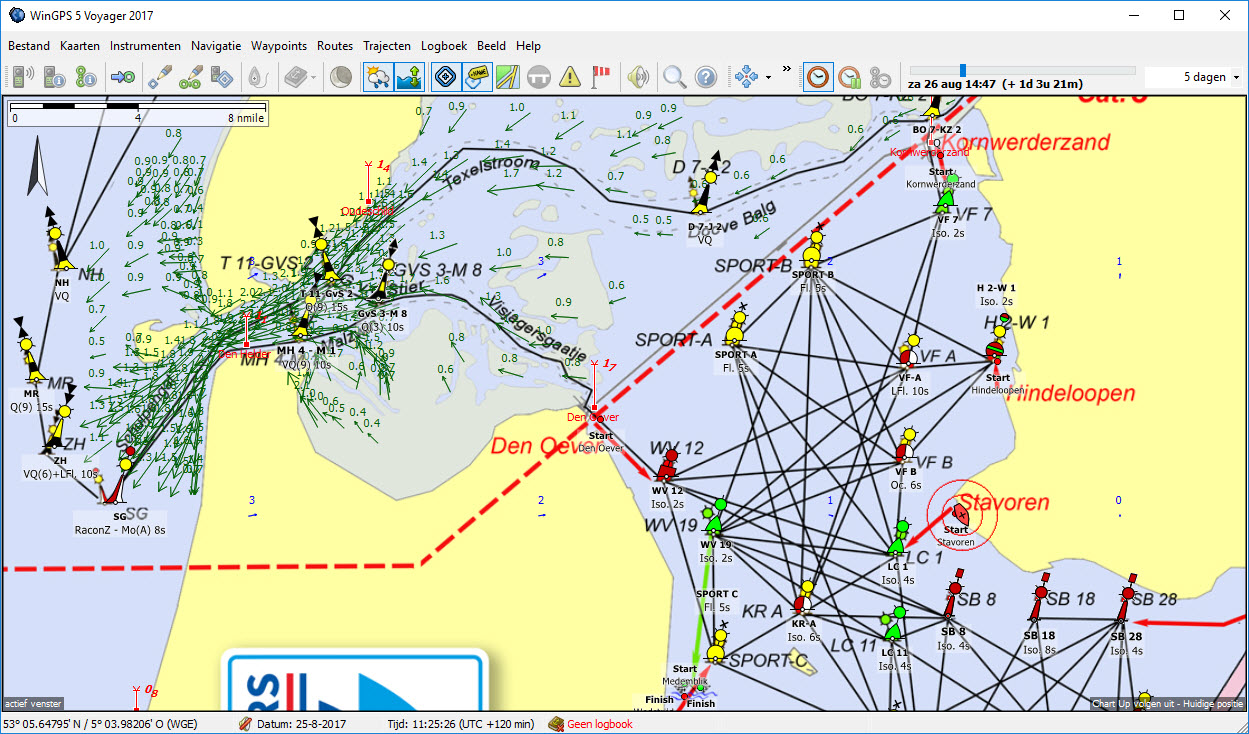The height and width of the screenshot is (734, 1249).
Task: Open the Logboek menu
Action: pos(444,46)
